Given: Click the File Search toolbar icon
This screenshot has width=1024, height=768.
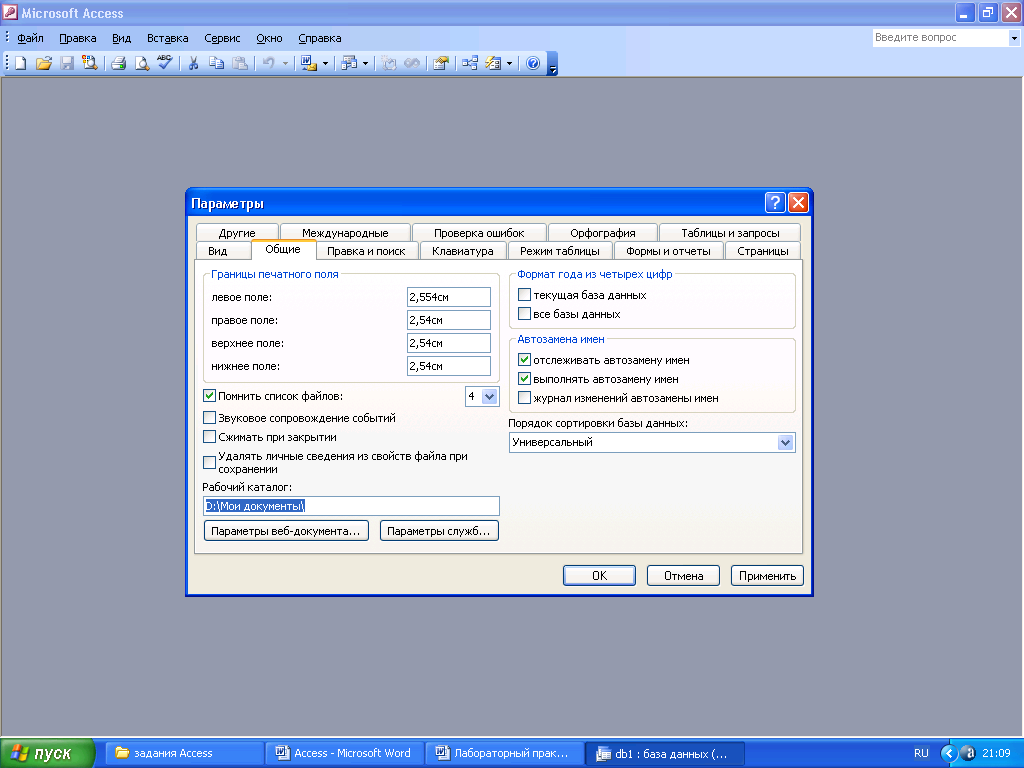Looking at the screenshot, I should (x=89, y=63).
